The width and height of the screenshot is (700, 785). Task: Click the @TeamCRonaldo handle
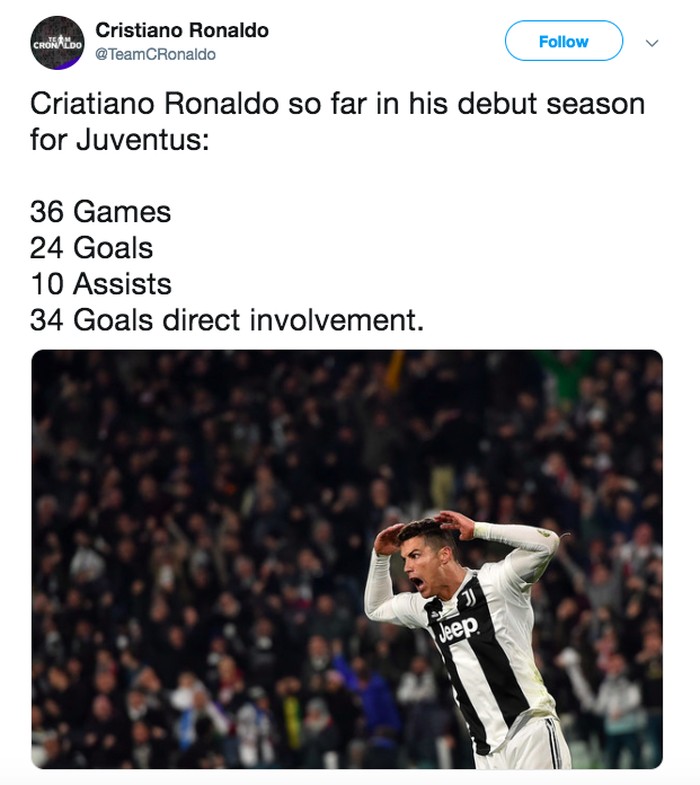point(155,54)
